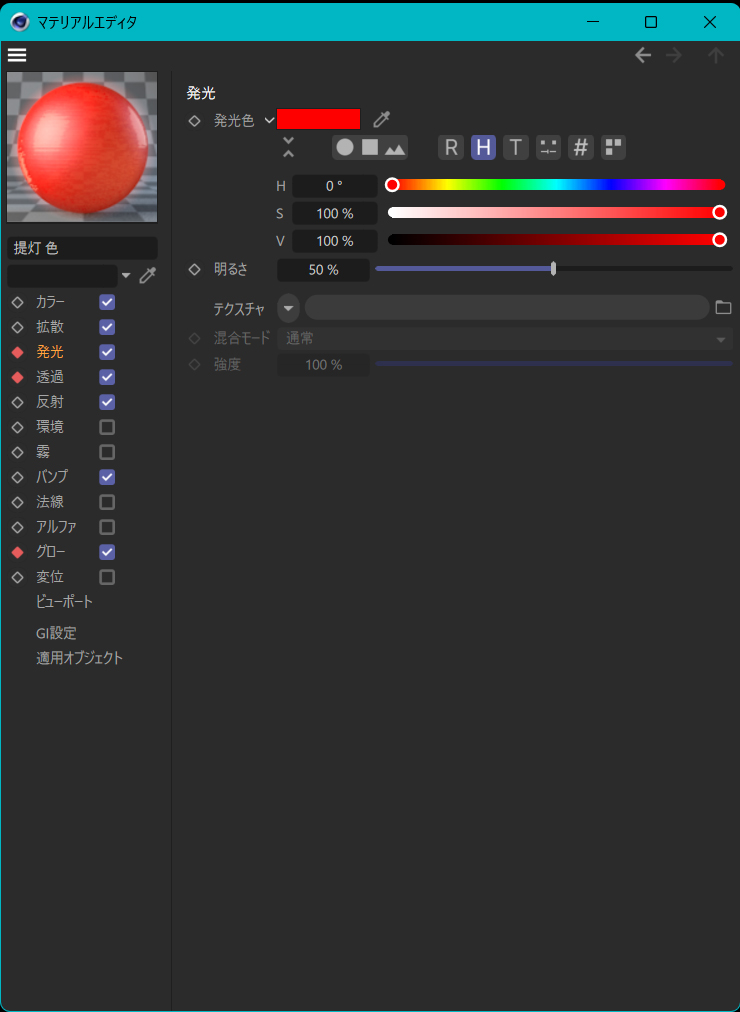Viewport: 740px width, 1012px height.
Task: Select the square spectrum mode icon
Action: pyautogui.click(x=370, y=148)
